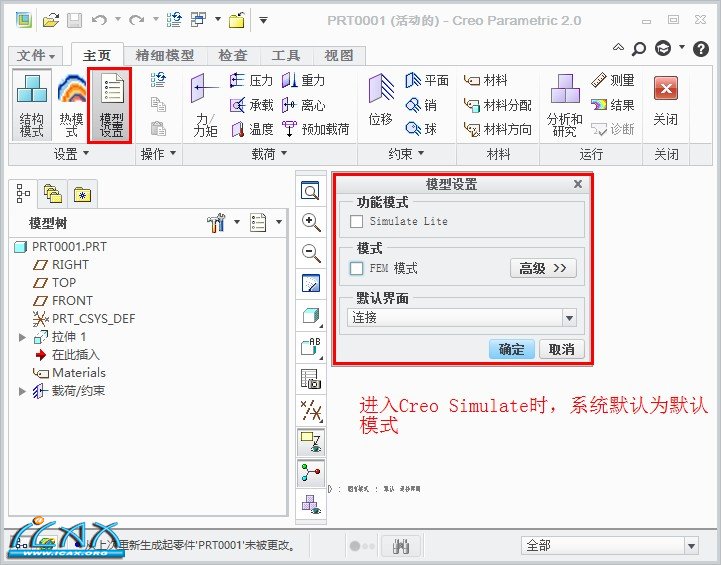Enable the Simulate Lite checkbox
Image resolution: width=721 pixels, height=565 pixels.
356,222
